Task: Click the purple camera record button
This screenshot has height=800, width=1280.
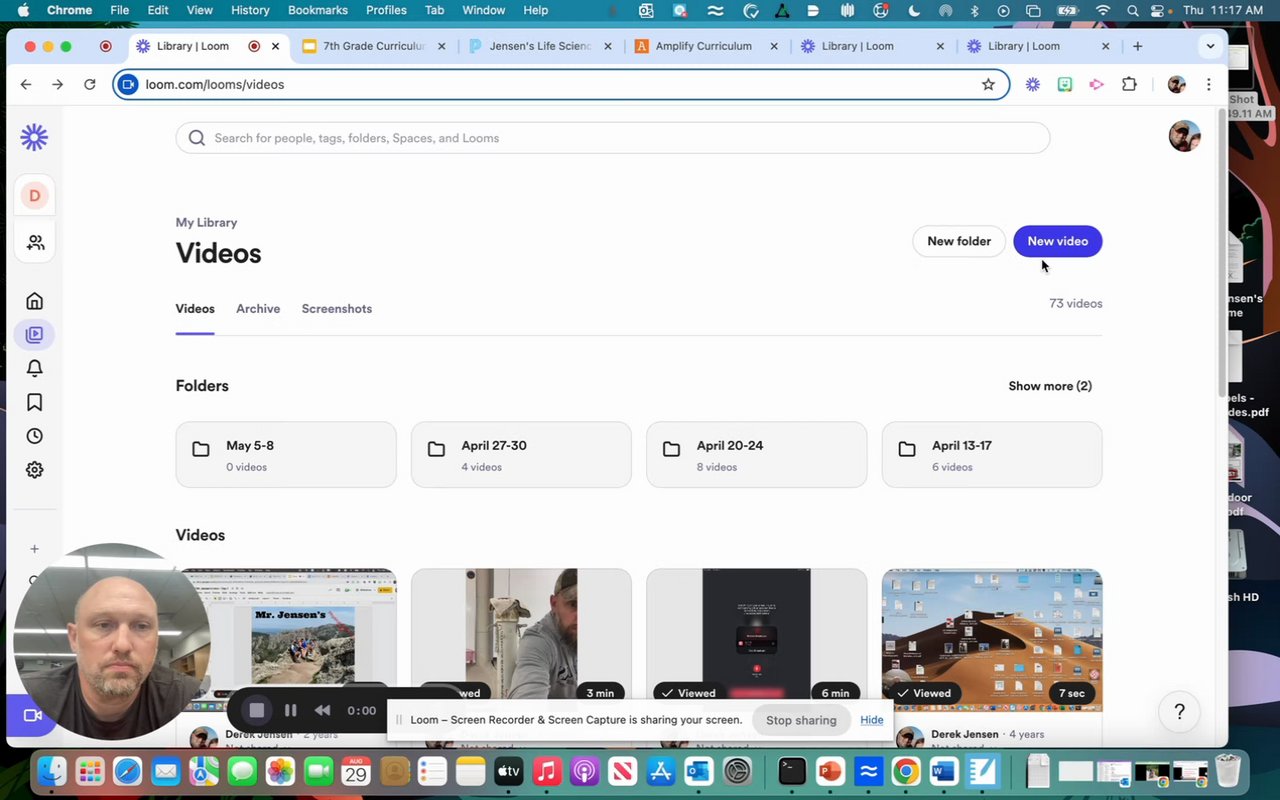Action: [x=31, y=715]
